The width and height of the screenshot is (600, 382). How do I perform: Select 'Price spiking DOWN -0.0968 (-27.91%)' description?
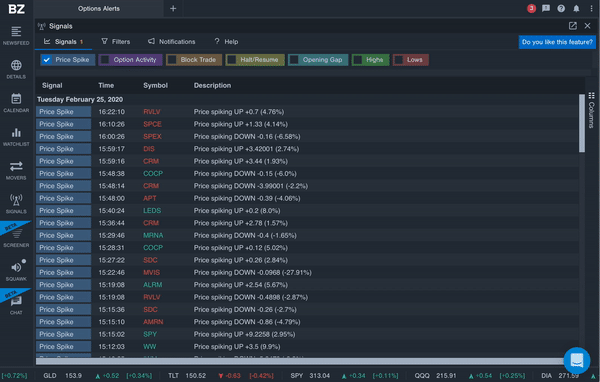pyautogui.click(x=253, y=273)
